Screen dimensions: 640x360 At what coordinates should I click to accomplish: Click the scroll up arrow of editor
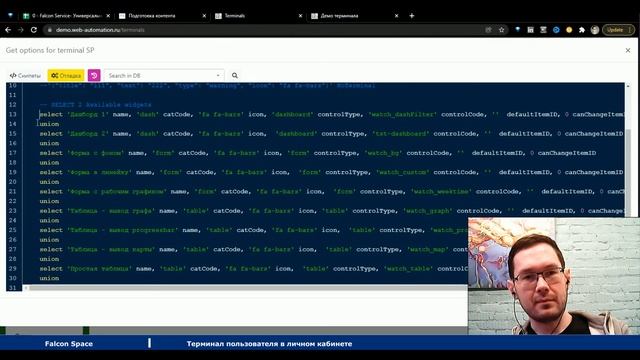pos(628,86)
